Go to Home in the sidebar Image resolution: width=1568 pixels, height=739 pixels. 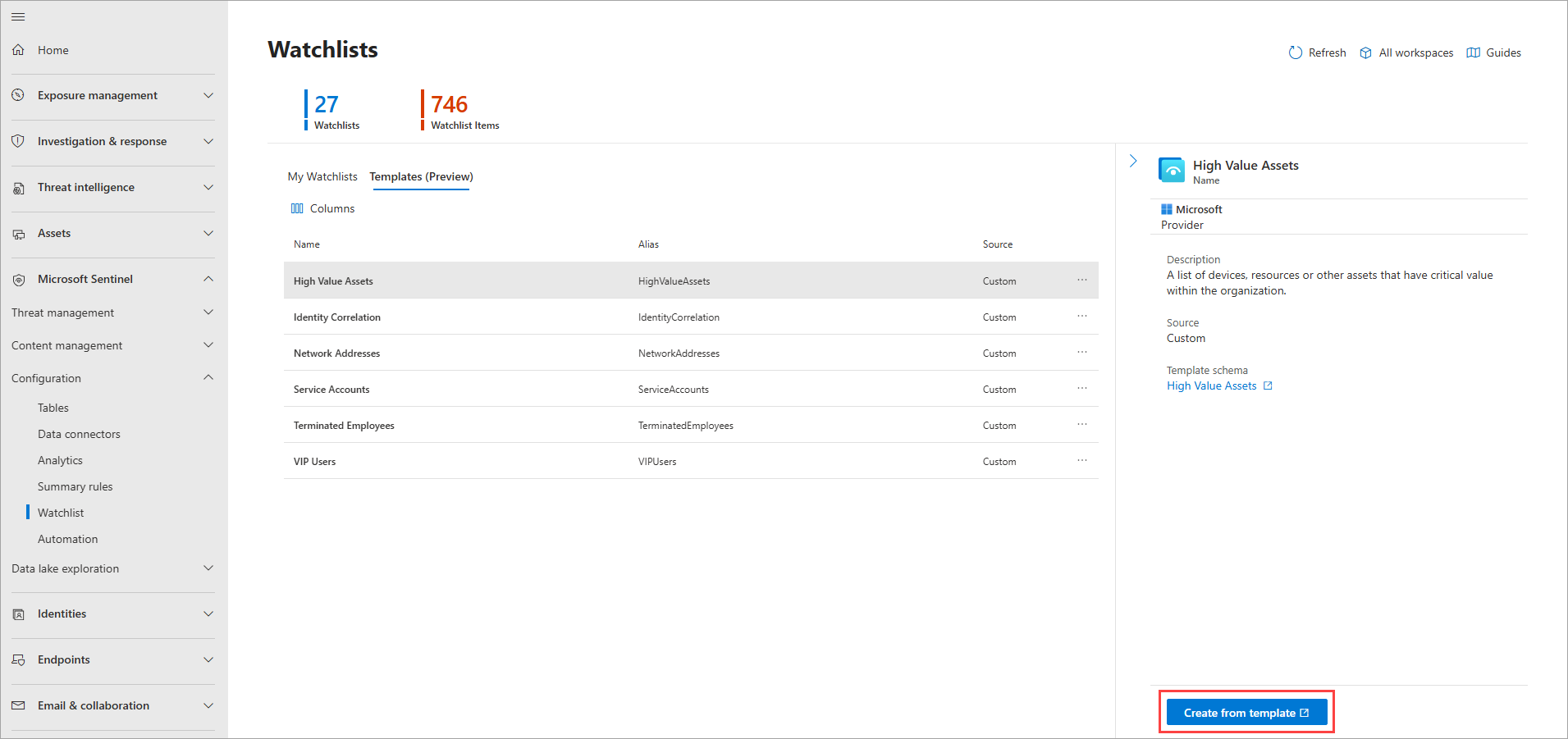[x=53, y=50]
